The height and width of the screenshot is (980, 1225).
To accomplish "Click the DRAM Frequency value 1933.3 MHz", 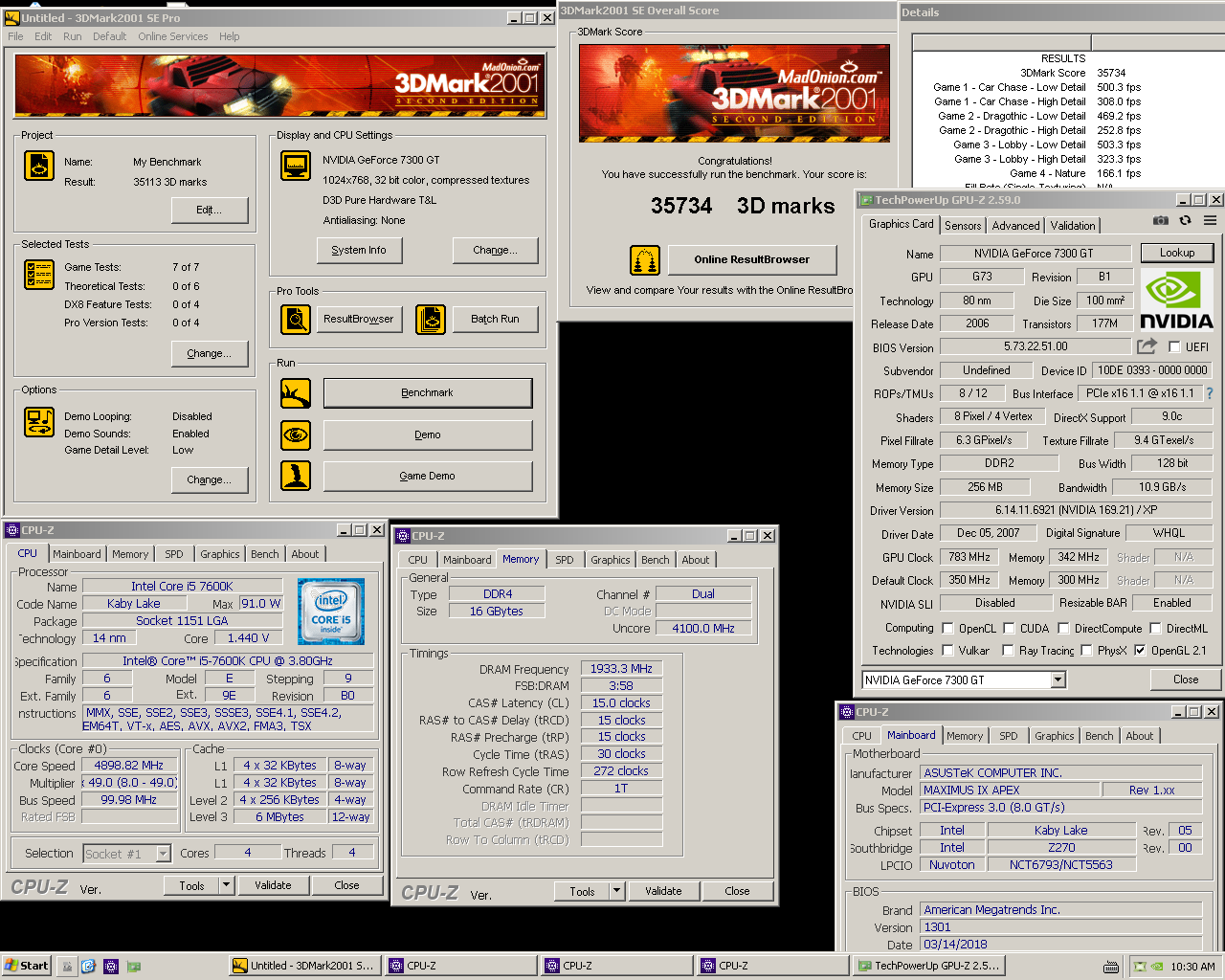I will 620,669.
